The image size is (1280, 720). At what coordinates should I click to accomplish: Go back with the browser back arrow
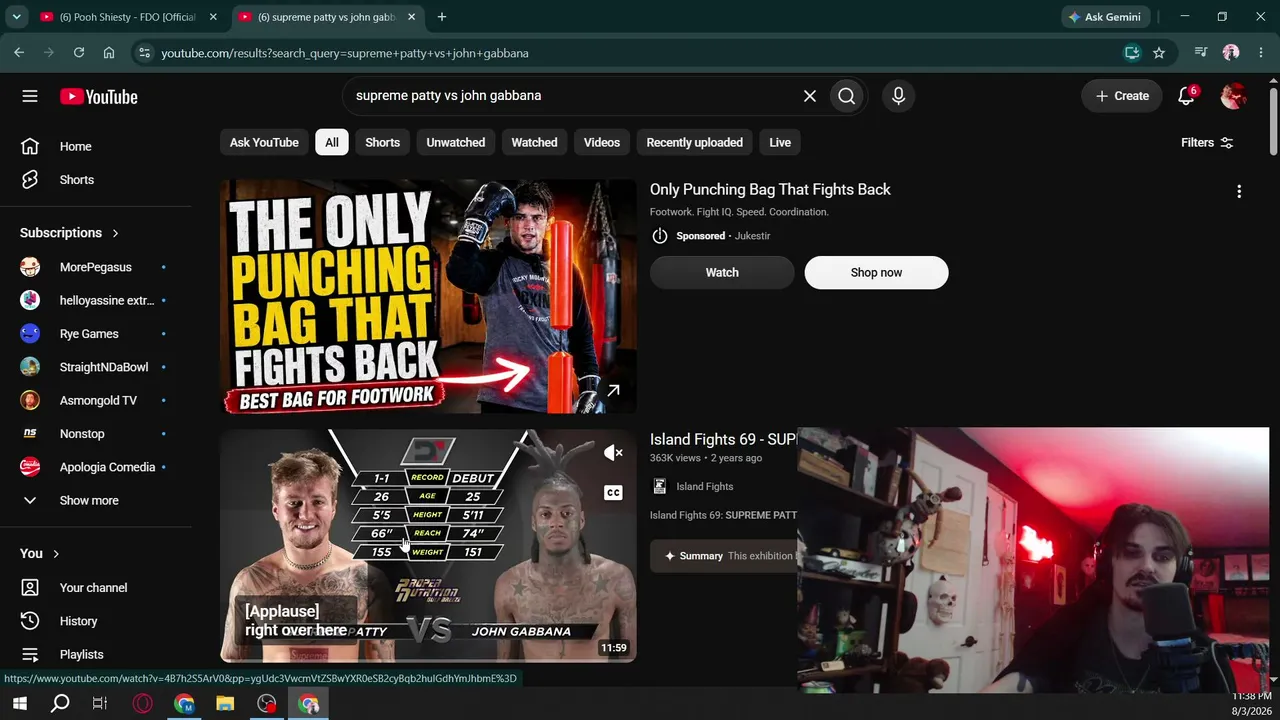tap(19, 53)
